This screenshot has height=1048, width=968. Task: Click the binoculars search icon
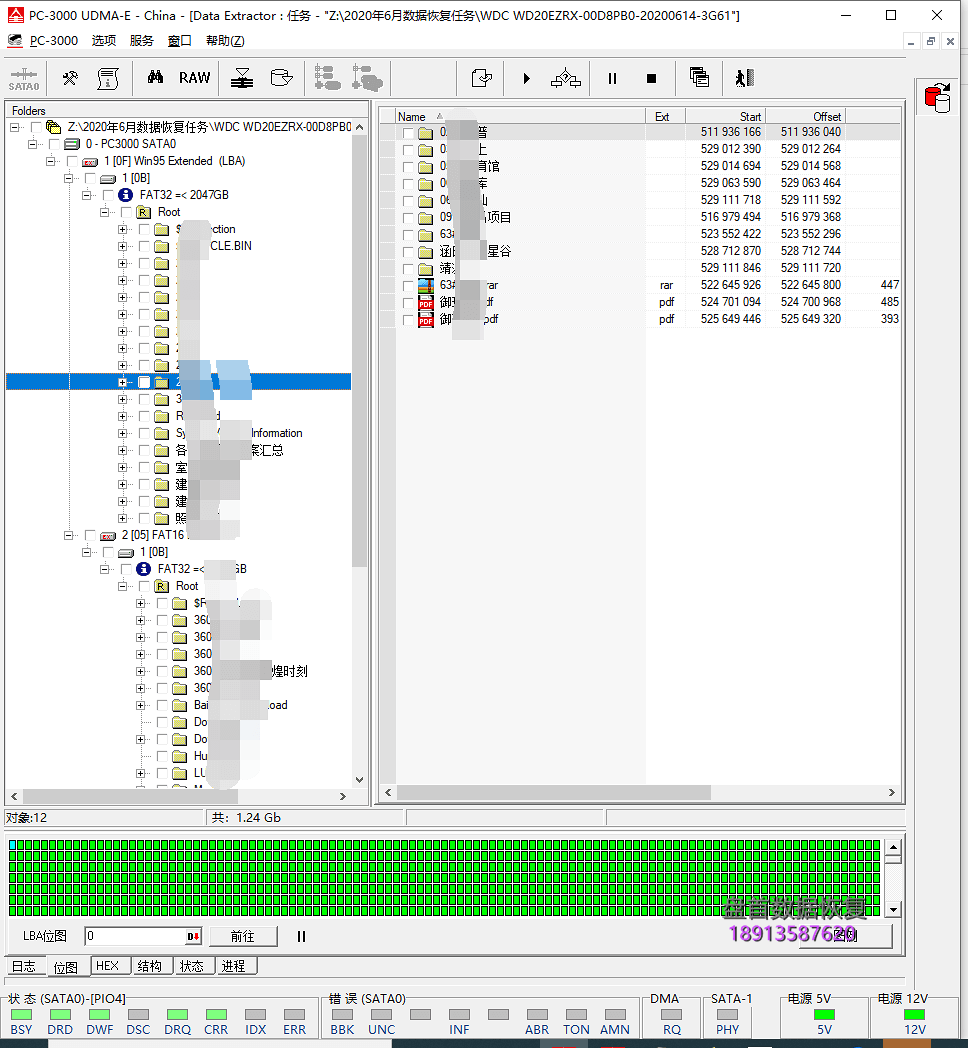pos(155,78)
